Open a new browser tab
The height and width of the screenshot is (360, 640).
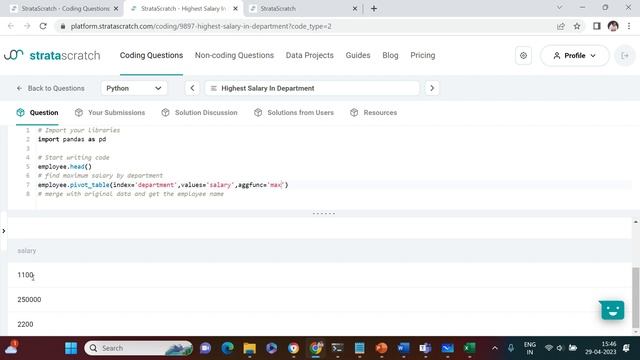374,9
